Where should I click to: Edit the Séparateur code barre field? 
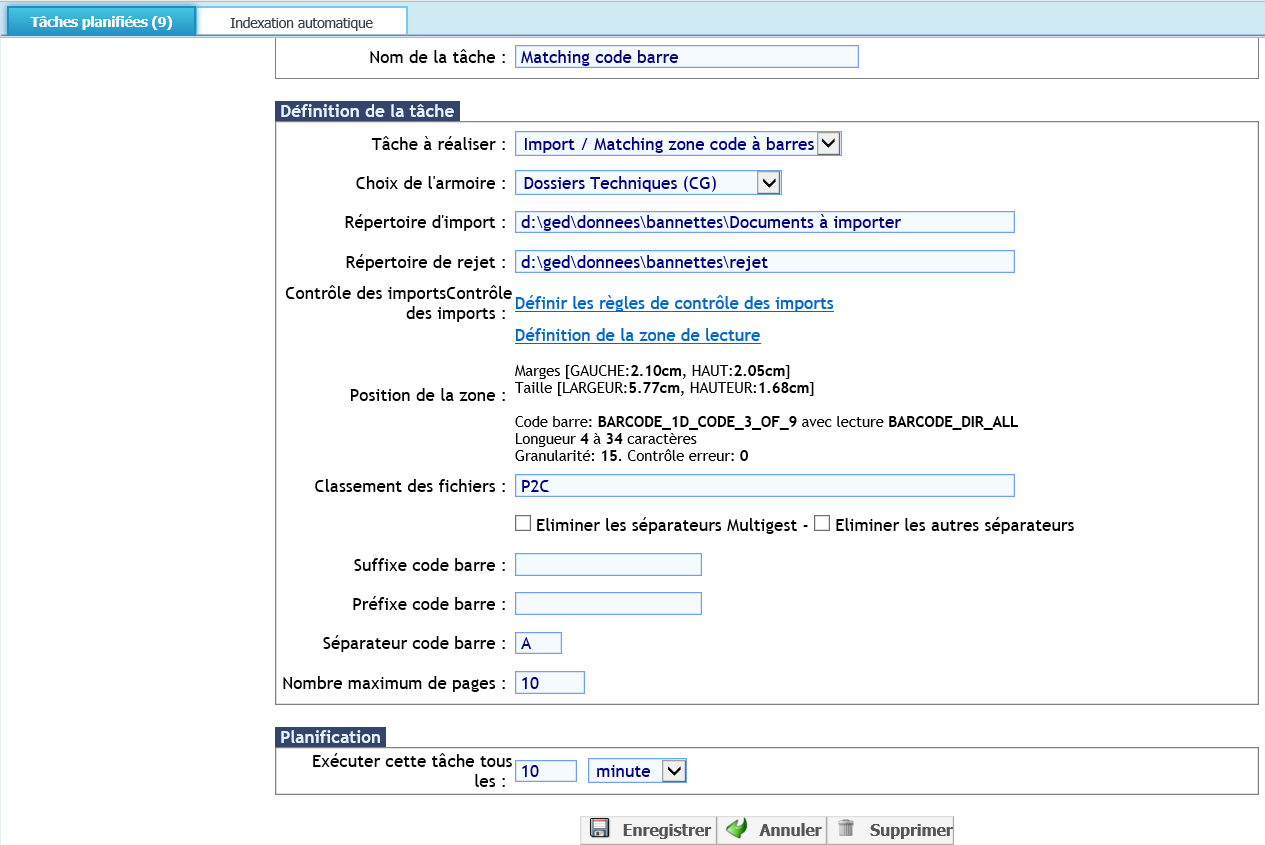(x=538, y=643)
